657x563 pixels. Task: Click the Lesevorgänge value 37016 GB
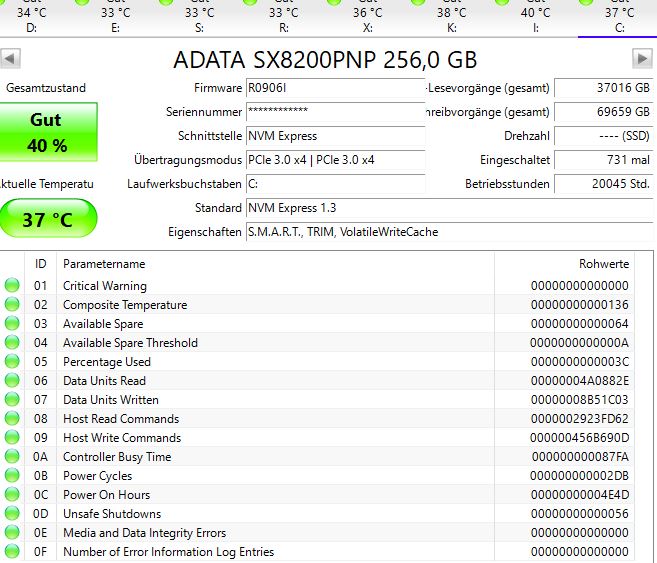604,88
